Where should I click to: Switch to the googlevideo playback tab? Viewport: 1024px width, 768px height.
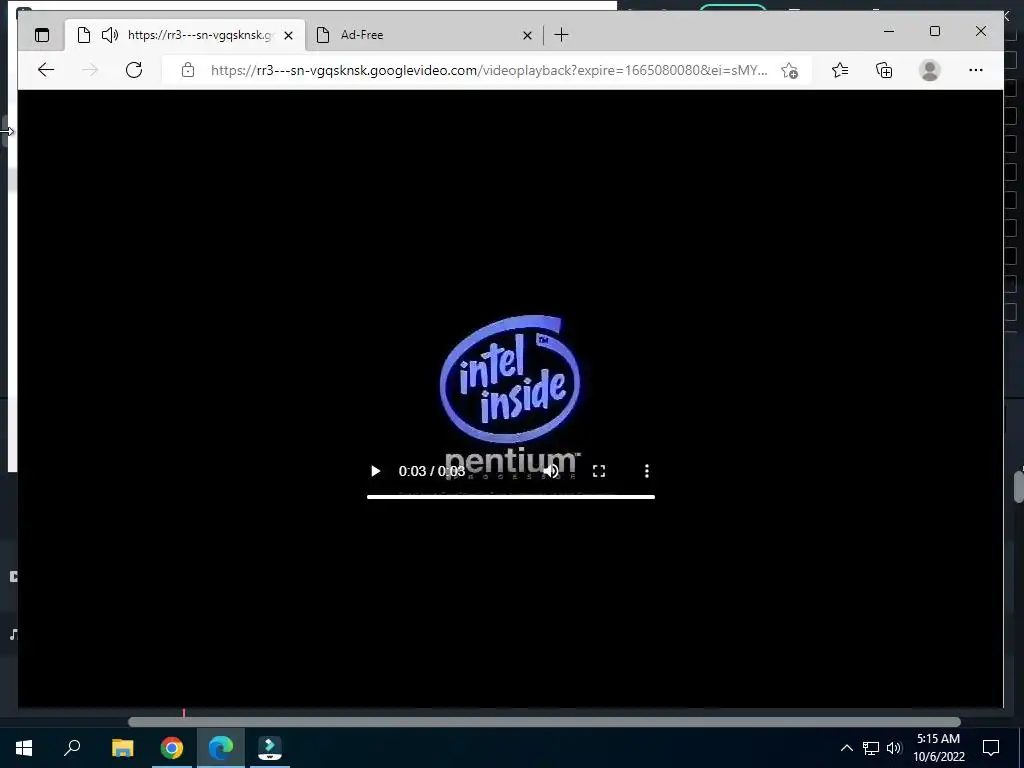185,35
